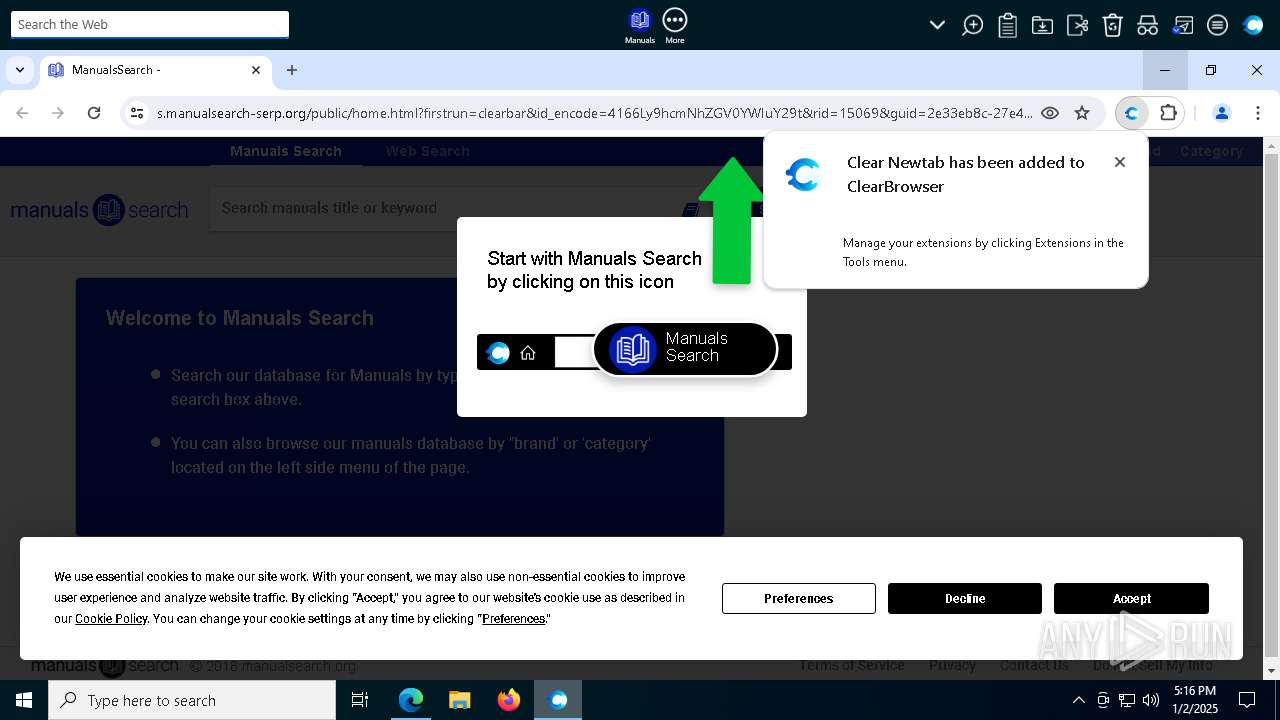The image size is (1280, 720).
Task: Toggle the eye tracking-protection icon
Action: tap(1050, 113)
